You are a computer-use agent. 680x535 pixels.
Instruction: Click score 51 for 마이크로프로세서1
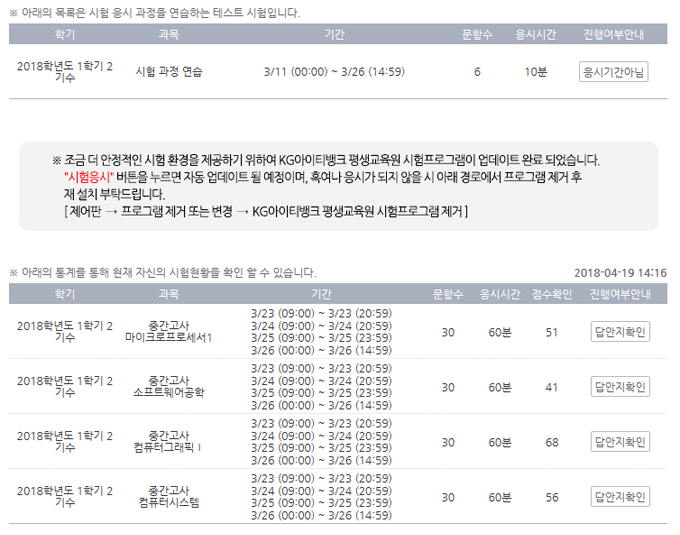pyautogui.click(x=551, y=332)
